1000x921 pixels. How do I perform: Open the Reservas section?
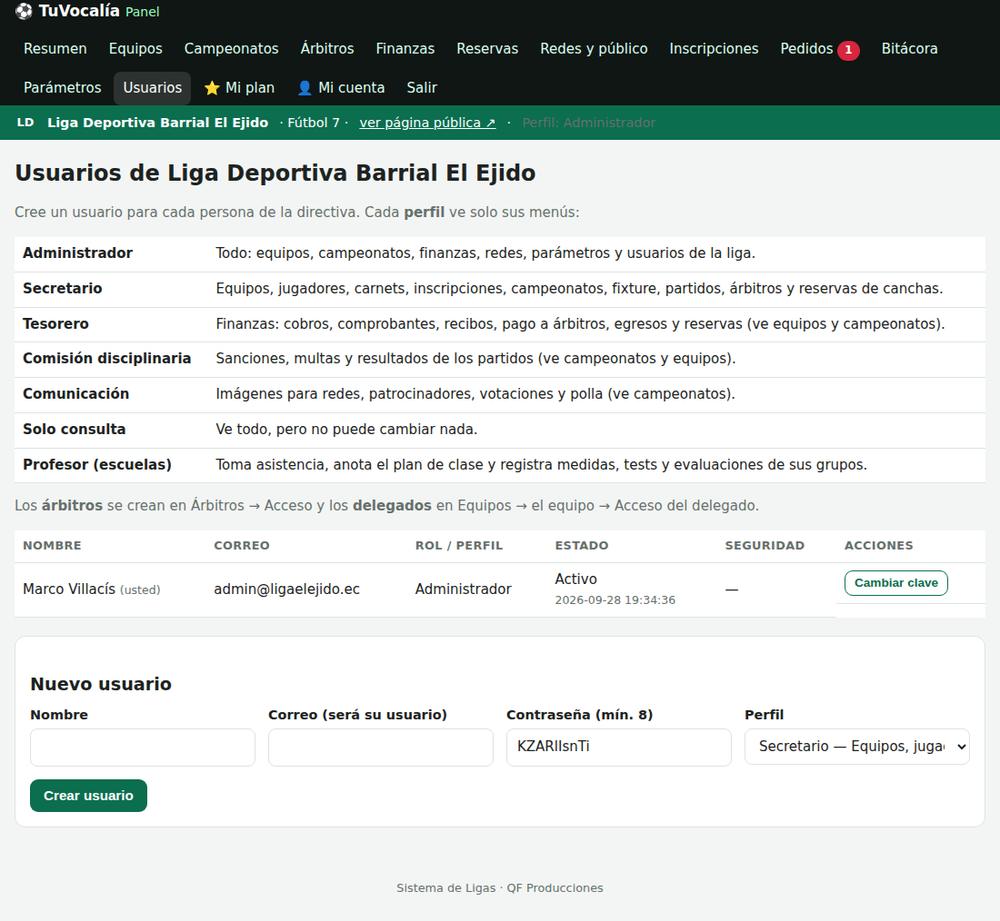click(x=487, y=48)
